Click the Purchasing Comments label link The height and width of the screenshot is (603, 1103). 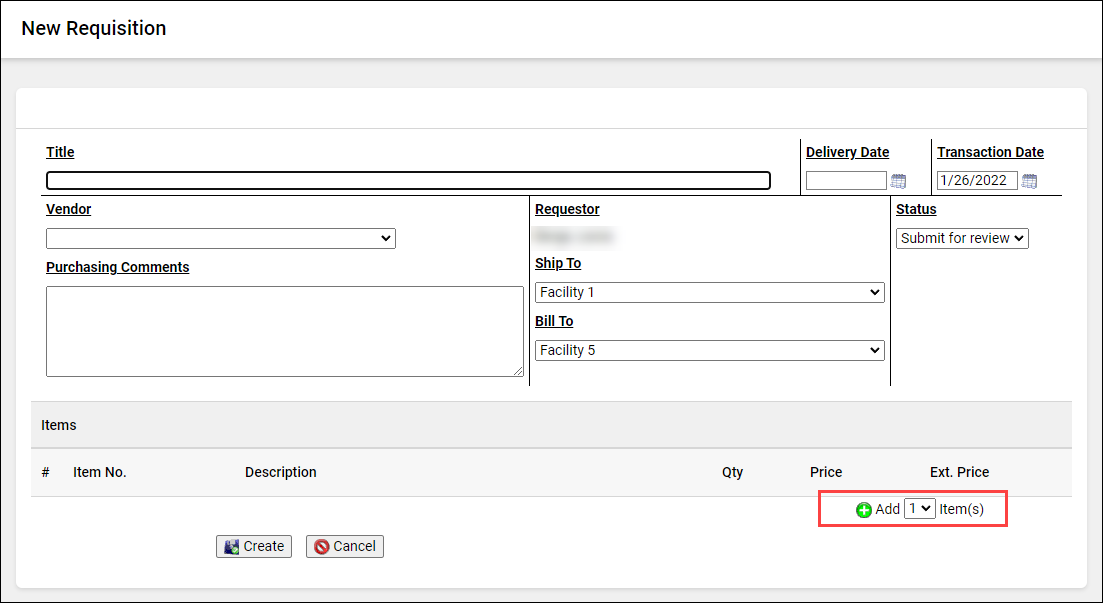click(117, 267)
